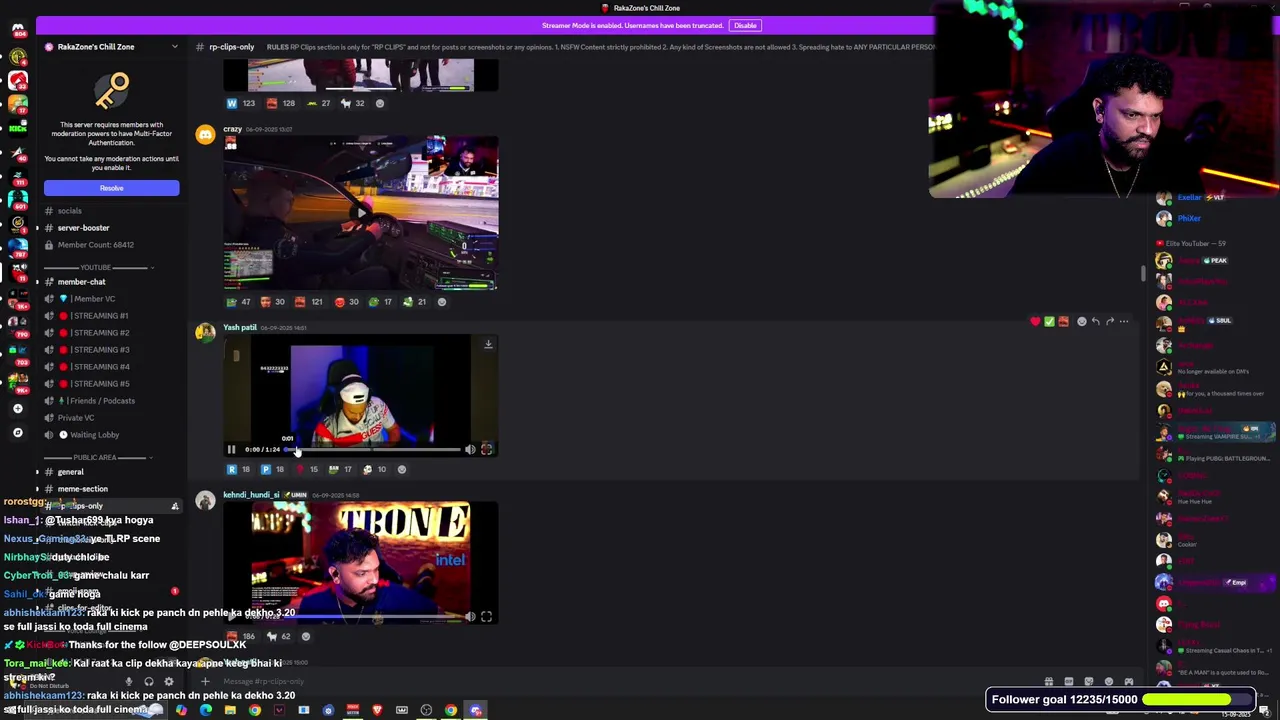This screenshot has height=720, width=1280.
Task: Disable Streamer Mode from top banner
Action: tap(745, 25)
